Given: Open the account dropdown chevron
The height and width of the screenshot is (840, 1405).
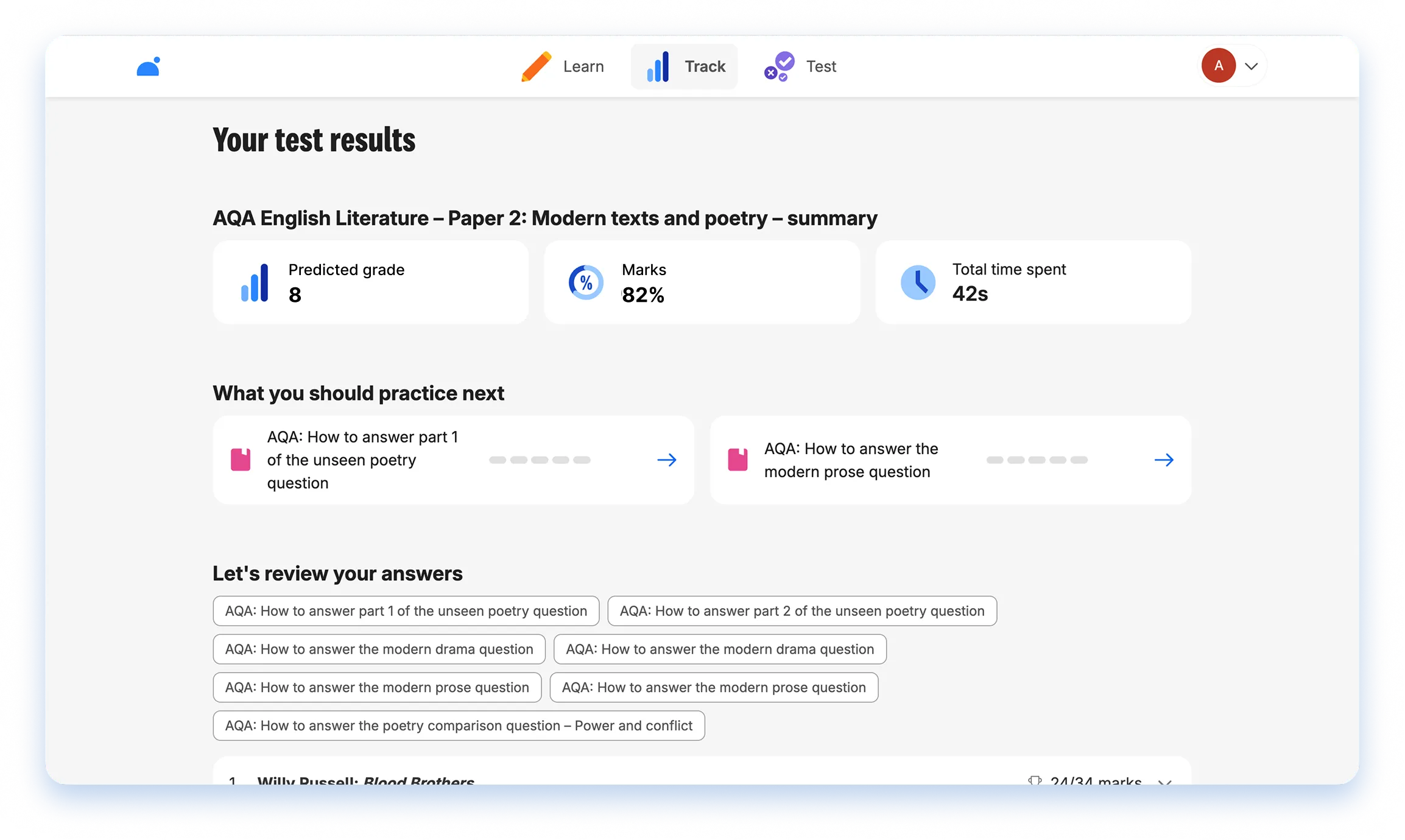Looking at the screenshot, I should (x=1252, y=66).
